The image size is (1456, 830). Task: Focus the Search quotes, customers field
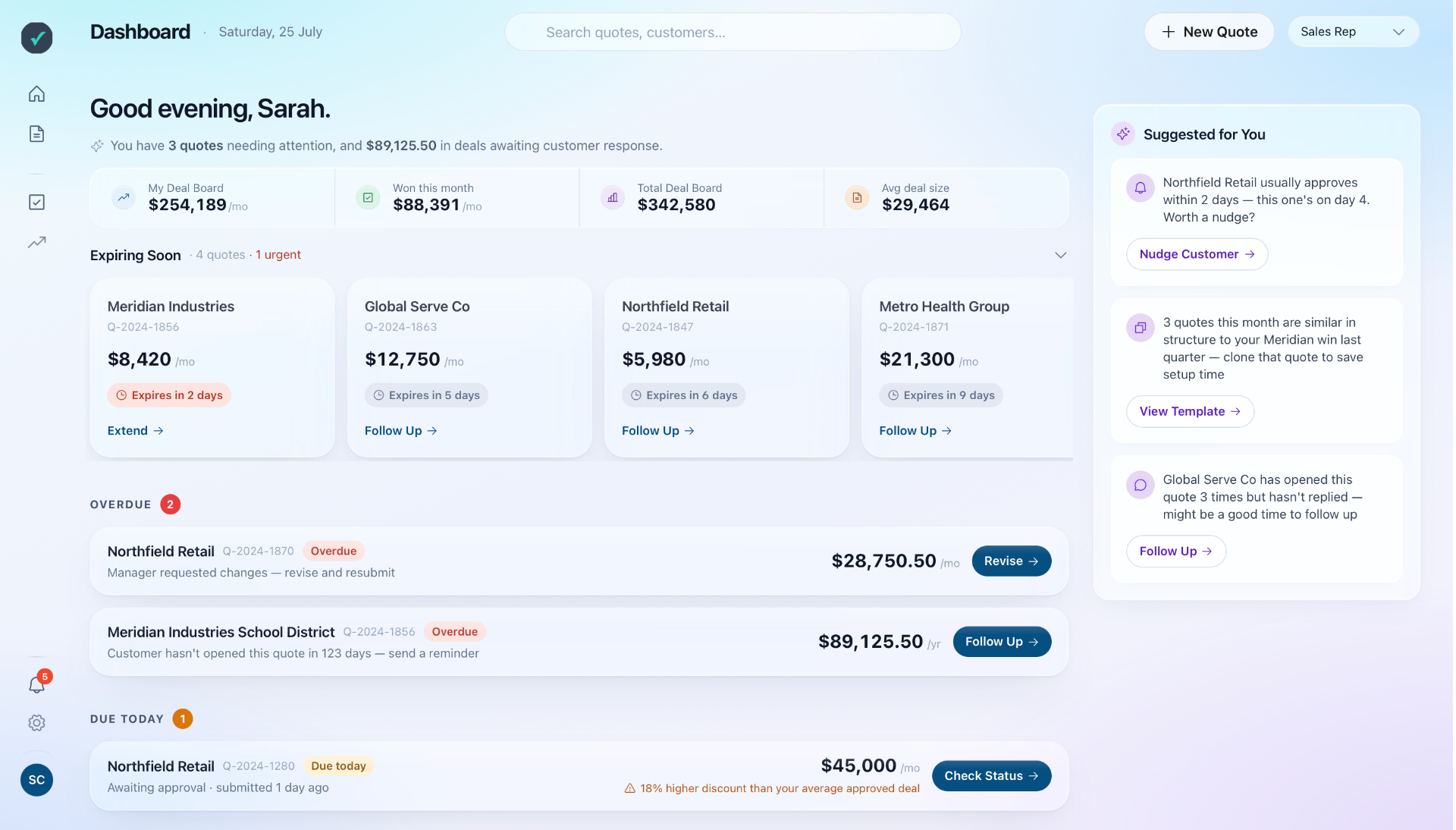point(733,32)
